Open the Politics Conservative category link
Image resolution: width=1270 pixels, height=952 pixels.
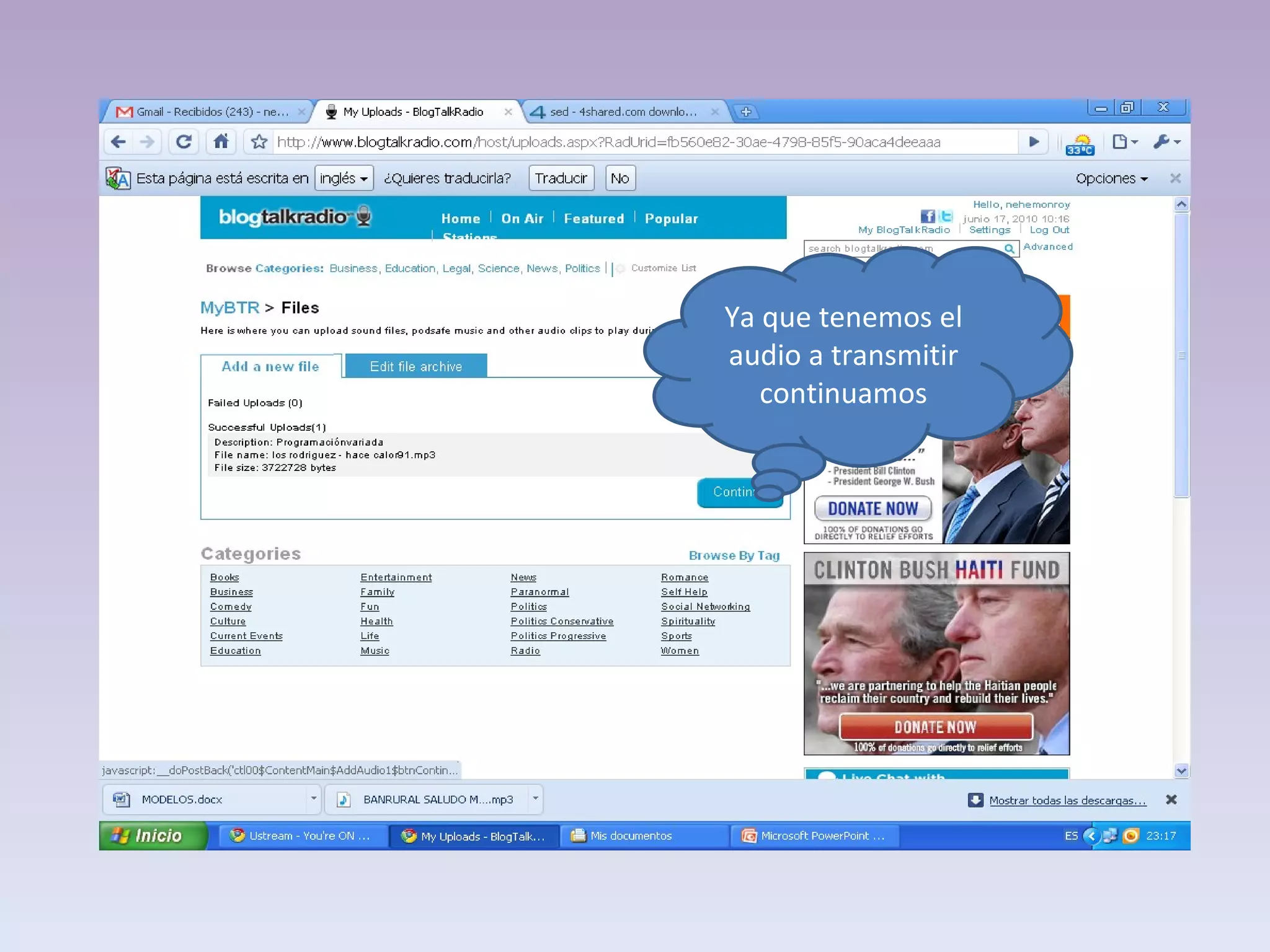point(562,621)
